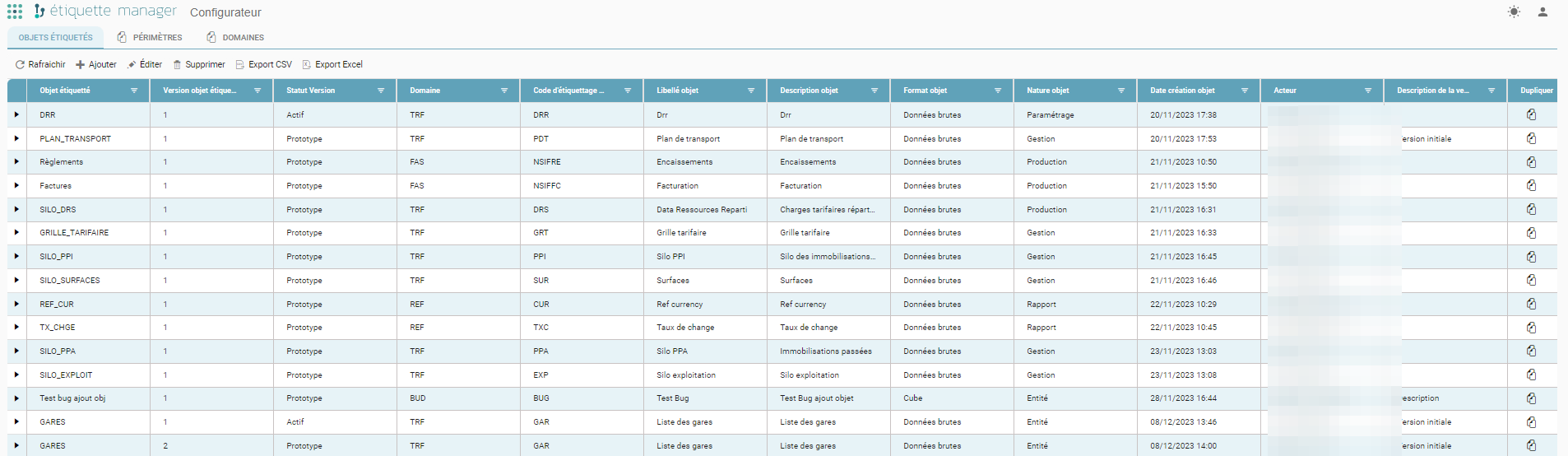Expand the GRILLE_TARIFAIRE row details

coord(16,233)
